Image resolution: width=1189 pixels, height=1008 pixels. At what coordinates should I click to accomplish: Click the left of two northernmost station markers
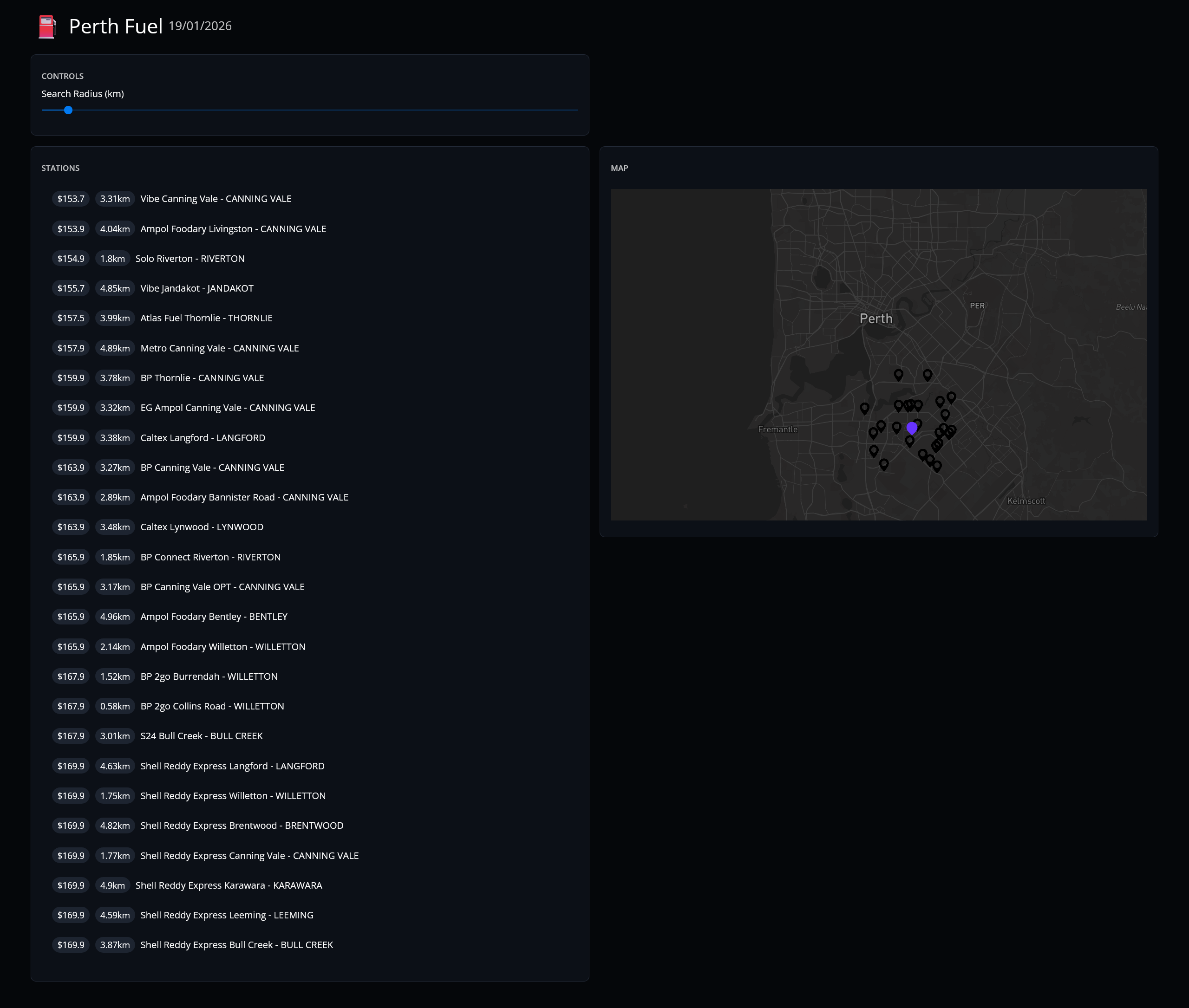pyautogui.click(x=899, y=374)
